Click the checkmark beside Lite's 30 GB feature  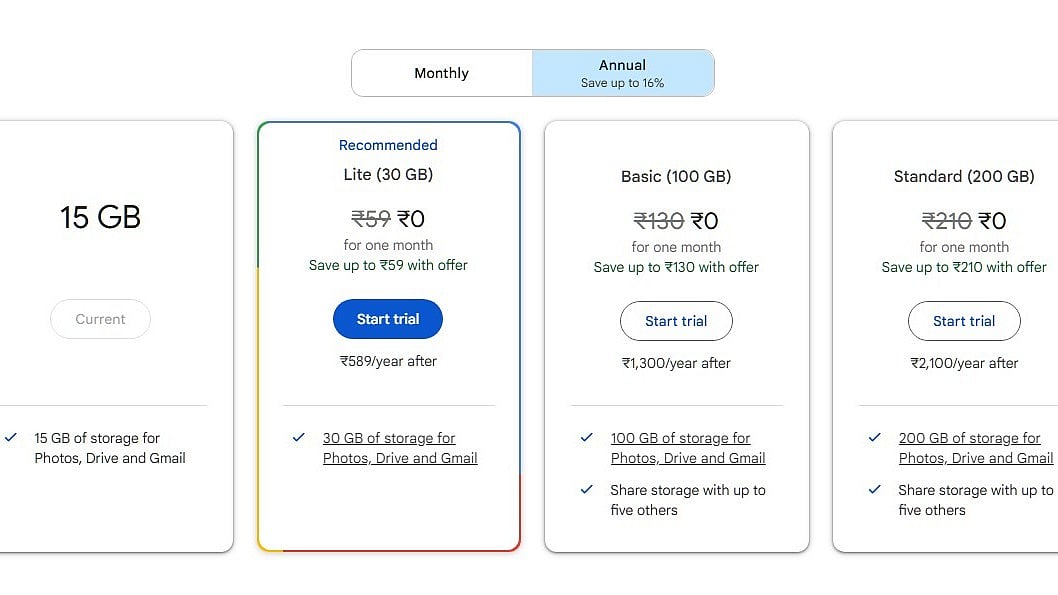point(297,437)
